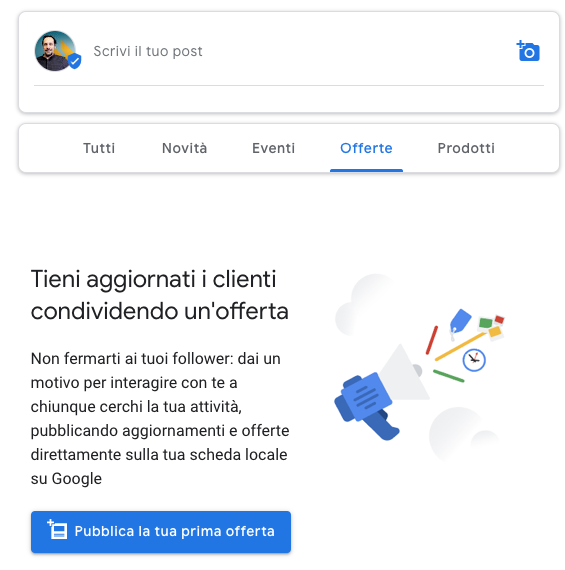Screen dimensions: 565x570
Task: Click the colored photo cards in illustration
Action: pyautogui.click(x=492, y=327)
